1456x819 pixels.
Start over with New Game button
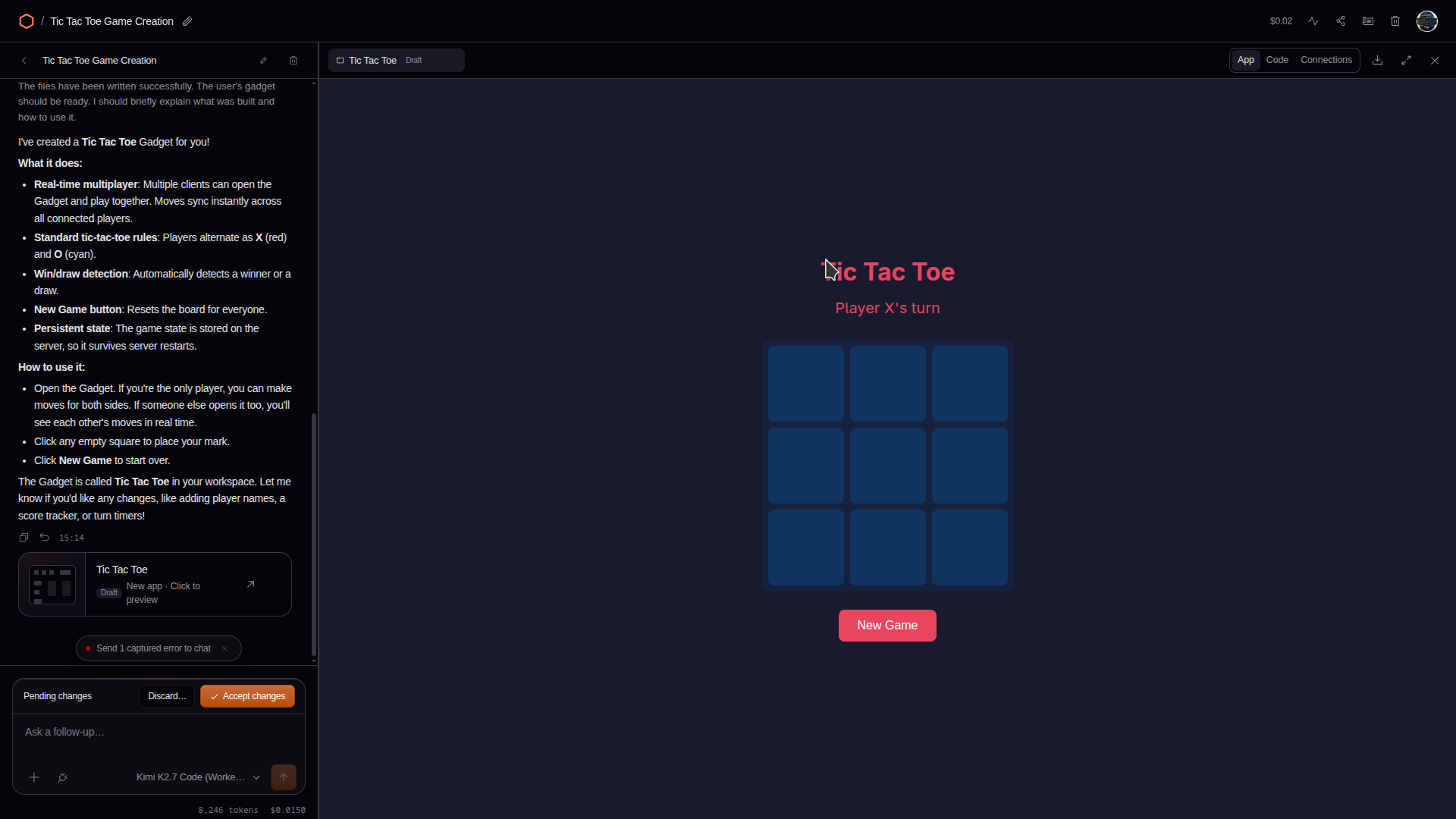coord(887,626)
